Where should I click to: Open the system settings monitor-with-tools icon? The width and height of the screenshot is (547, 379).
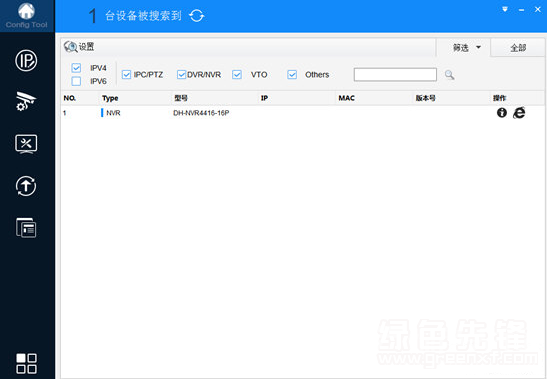tap(26, 143)
